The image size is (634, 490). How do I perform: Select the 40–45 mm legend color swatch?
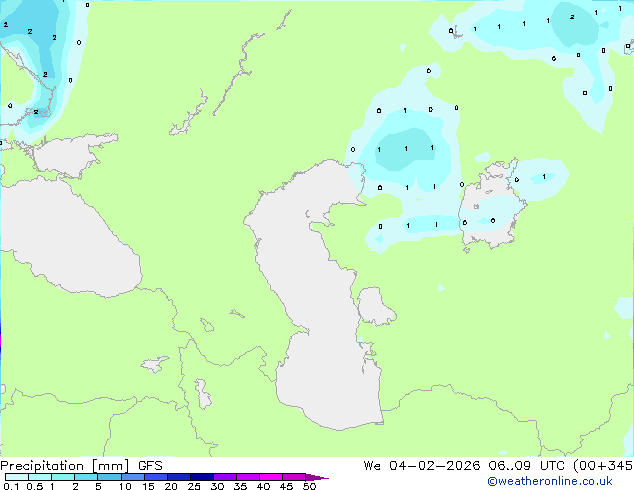point(271,477)
